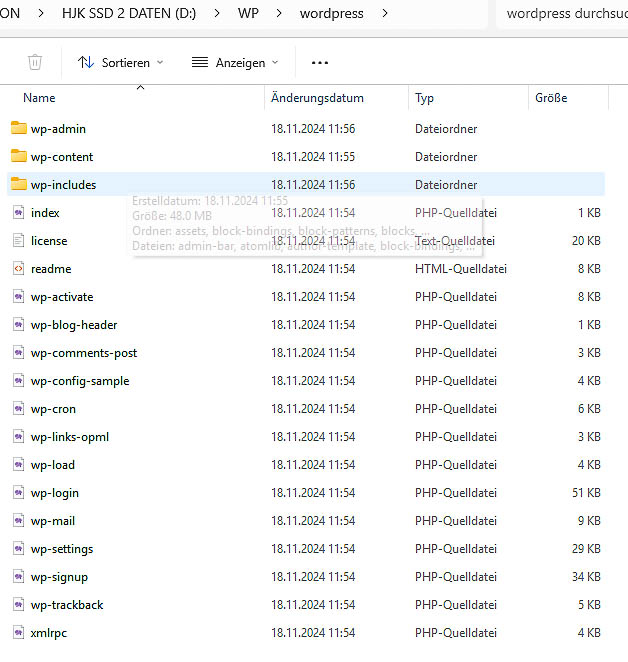Expand the chevron after wordpress breadcrumb
Viewport: 628px width, 662px height.
click(x=385, y=14)
